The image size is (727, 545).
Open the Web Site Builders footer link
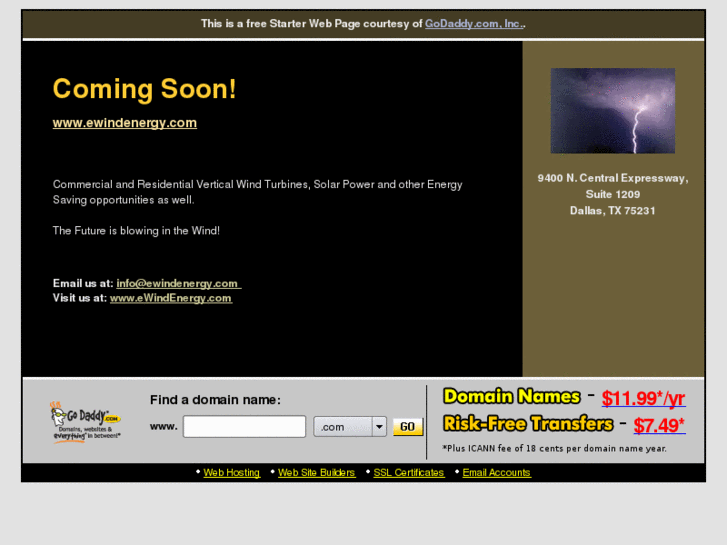pos(317,473)
